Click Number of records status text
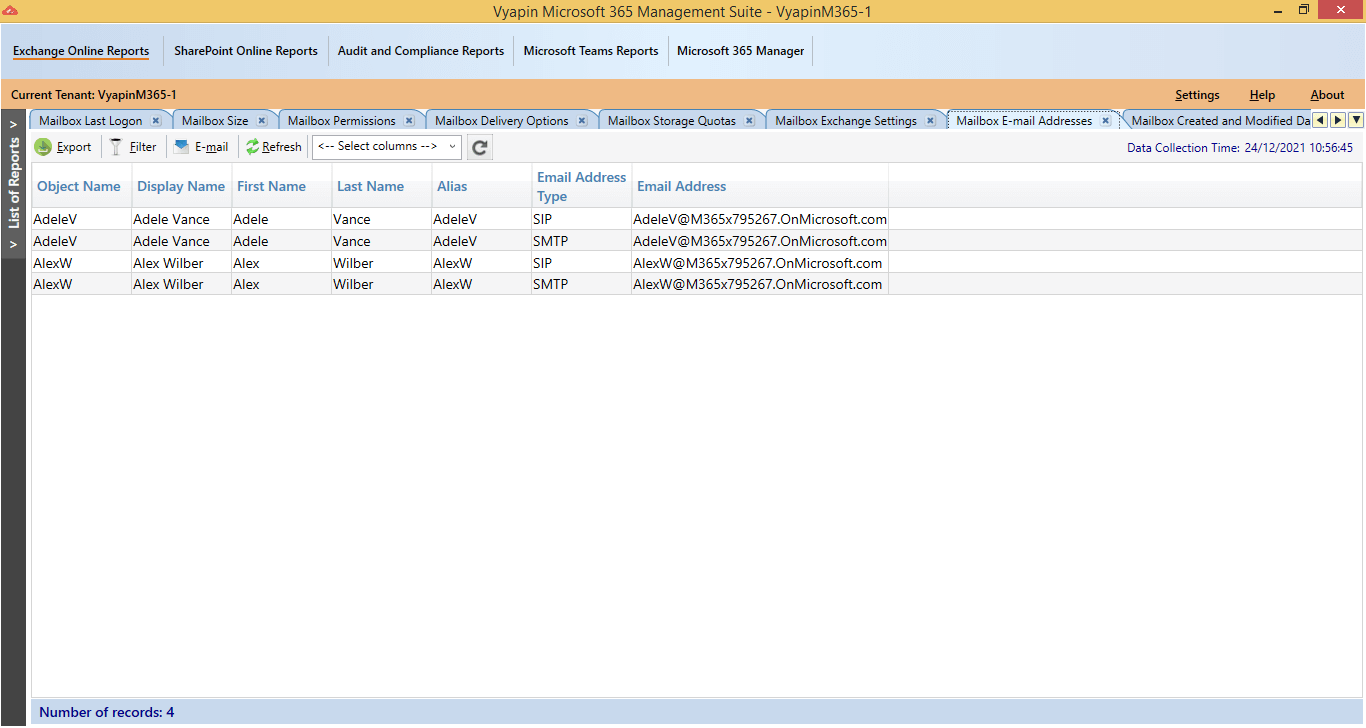Viewport: 1366px width, 728px height. pyautogui.click(x=106, y=712)
